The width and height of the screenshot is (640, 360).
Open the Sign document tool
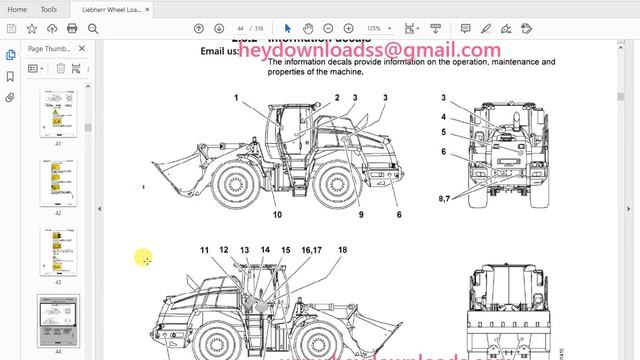pyautogui.click(x=506, y=29)
